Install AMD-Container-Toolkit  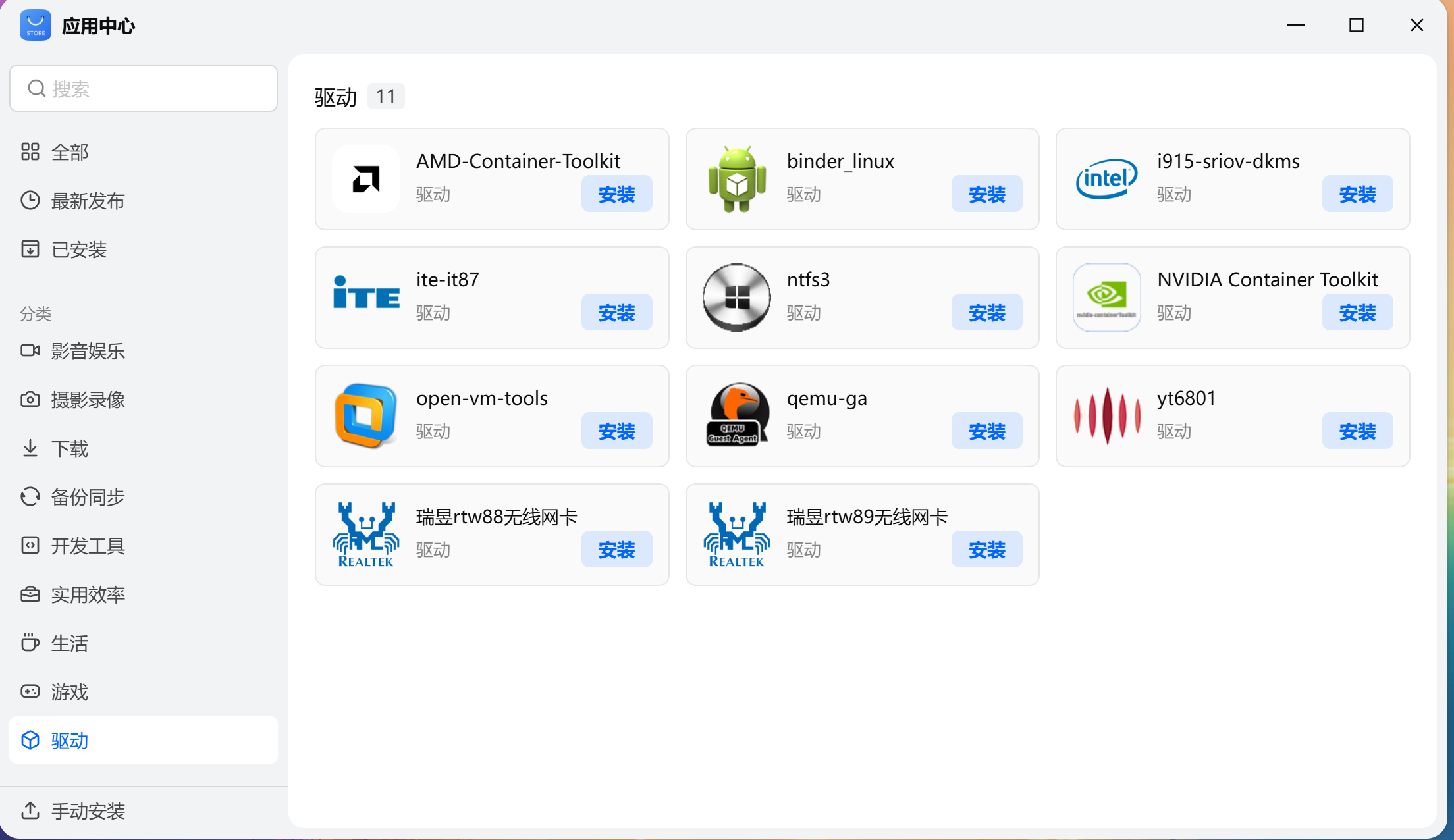[616, 194]
